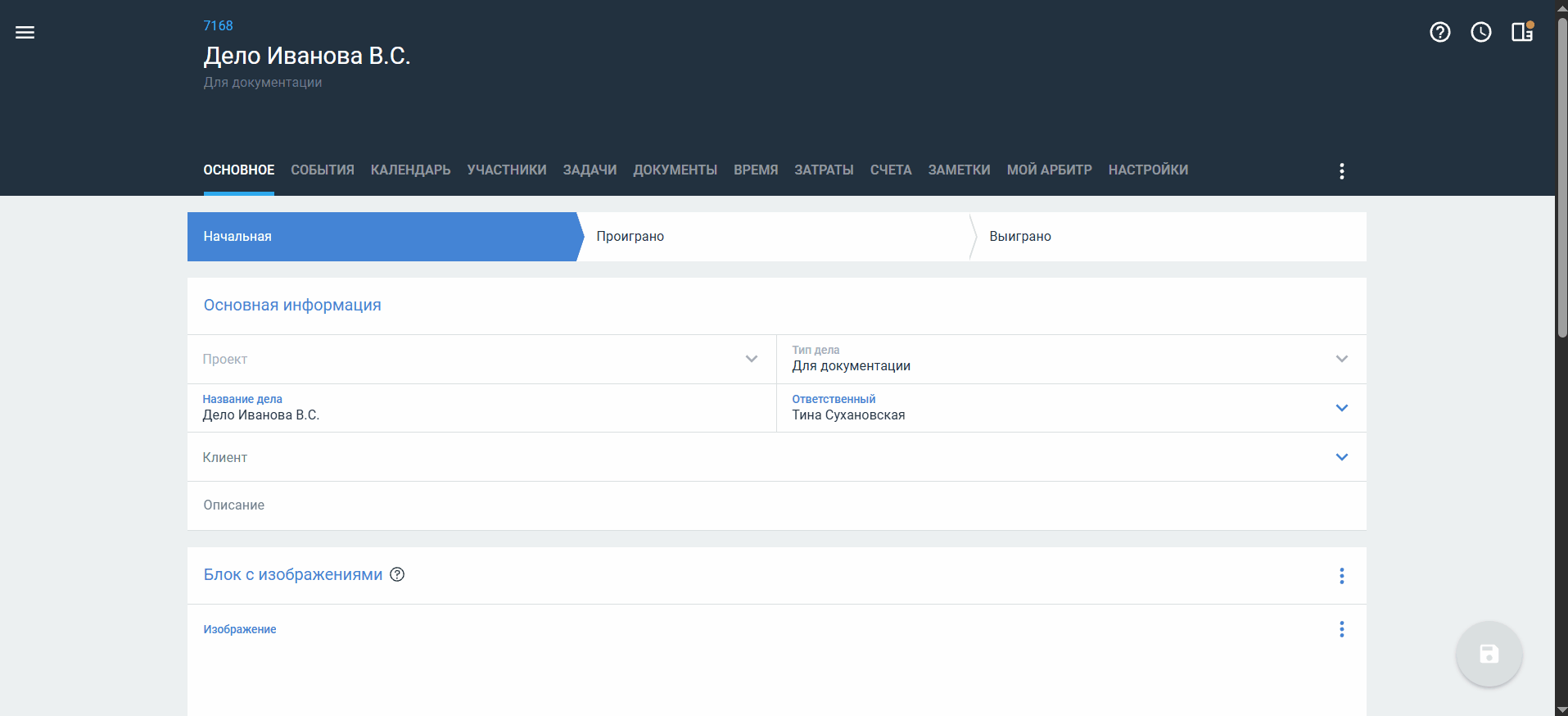Click help icon next to Блок с изображениями

click(397, 575)
